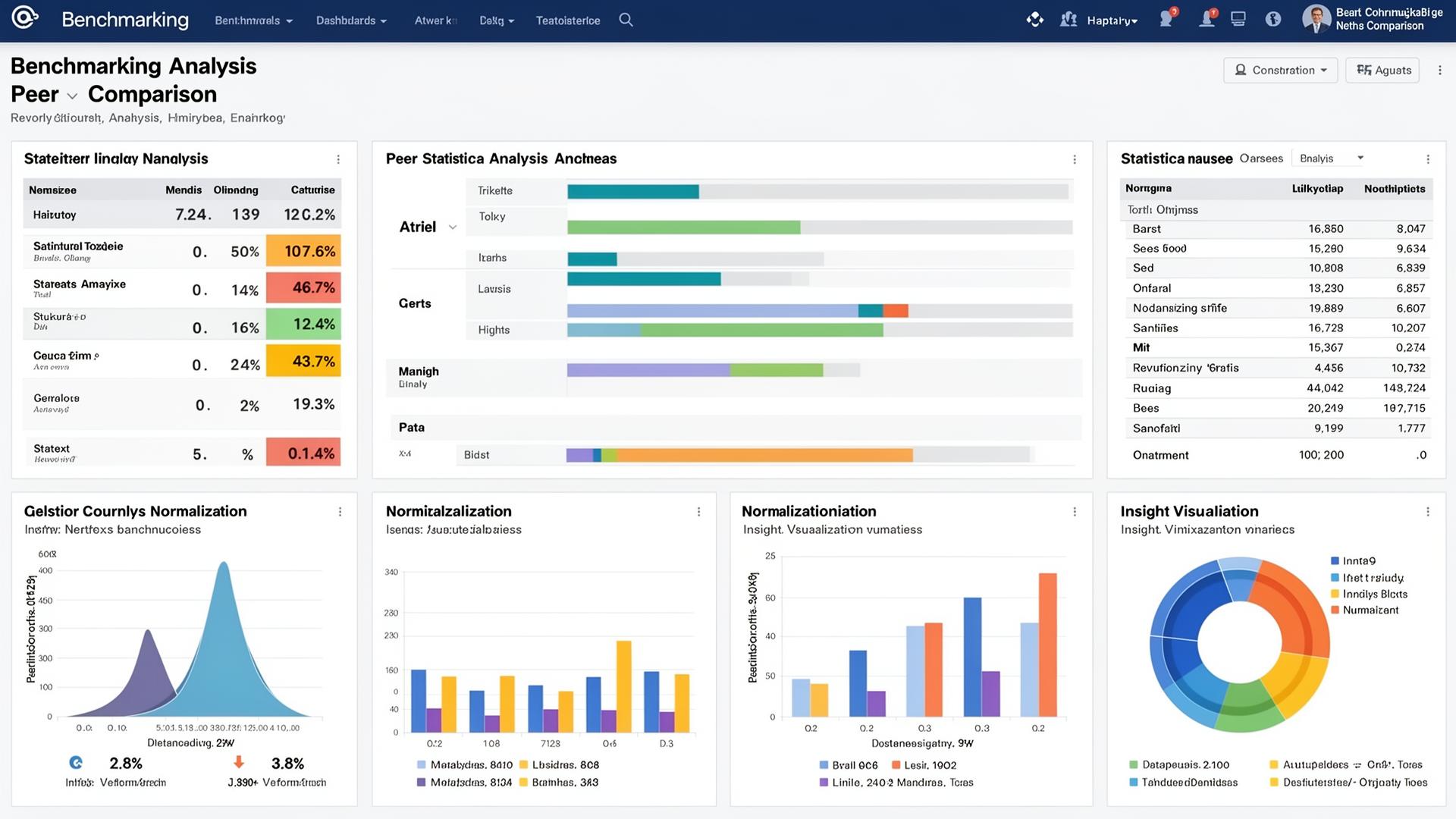The width and height of the screenshot is (1456, 819).
Task: Open the Benthmraals menu
Action: point(253,20)
